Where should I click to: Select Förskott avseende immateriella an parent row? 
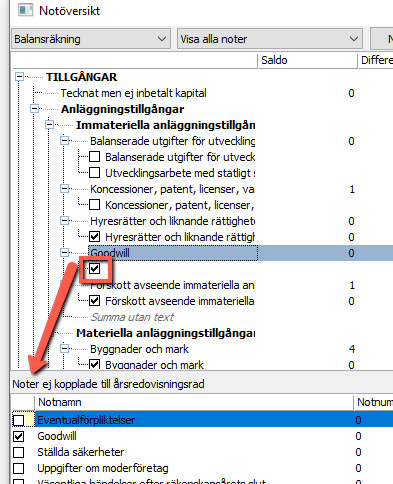172,285
